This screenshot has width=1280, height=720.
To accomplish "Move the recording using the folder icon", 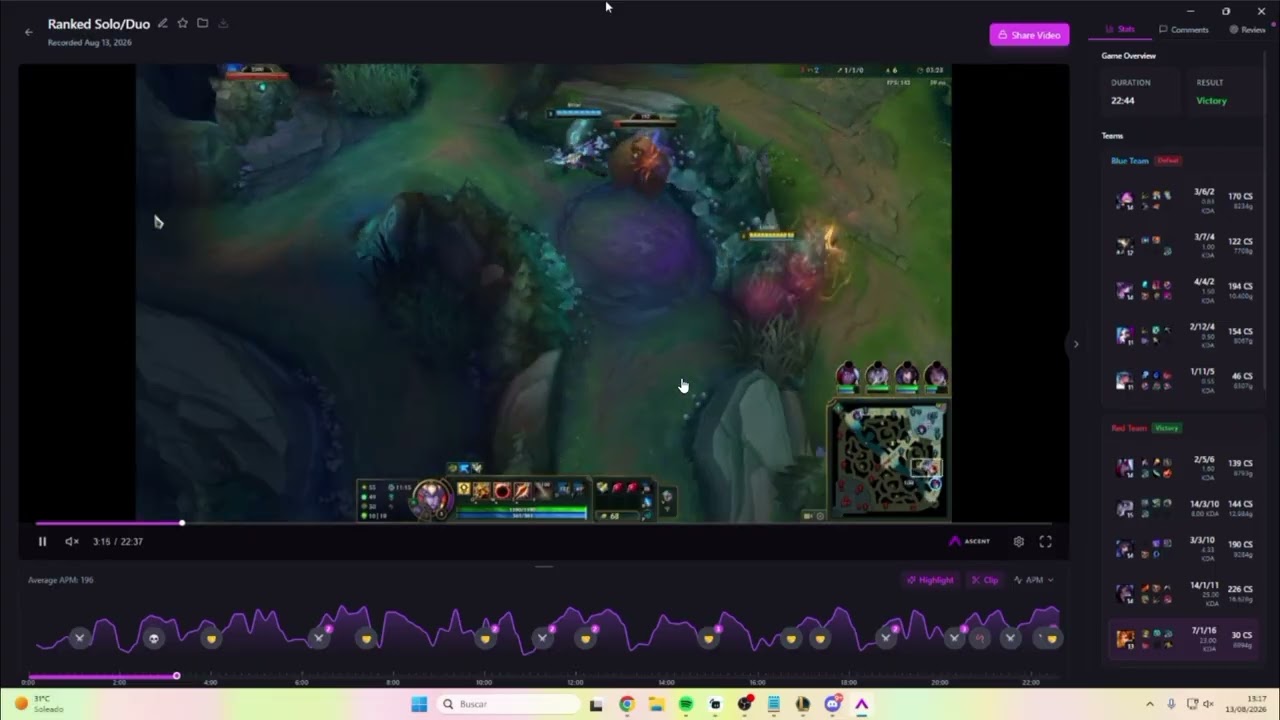I will 202,23.
